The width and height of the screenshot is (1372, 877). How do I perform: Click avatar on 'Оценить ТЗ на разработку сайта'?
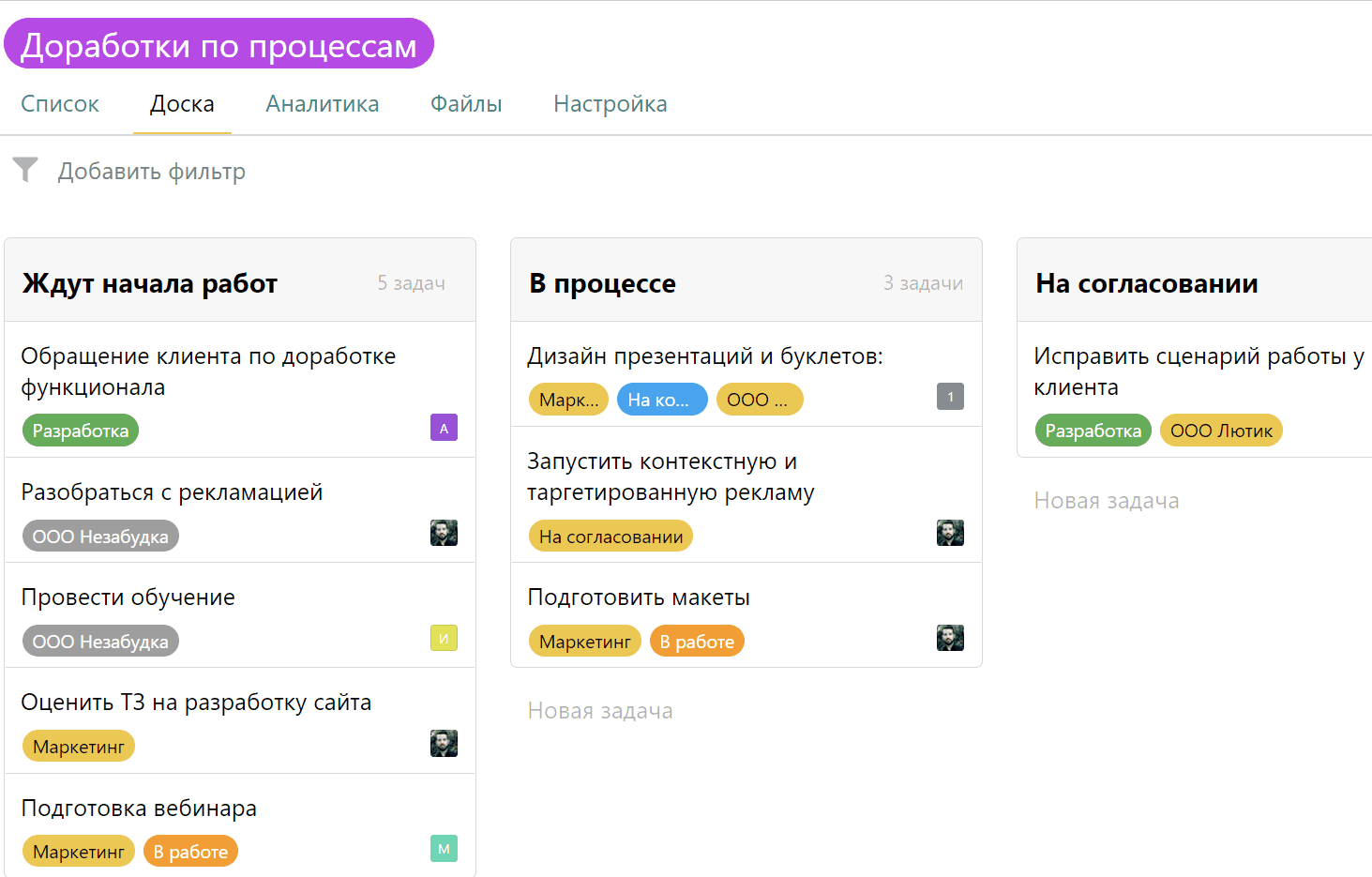(444, 743)
